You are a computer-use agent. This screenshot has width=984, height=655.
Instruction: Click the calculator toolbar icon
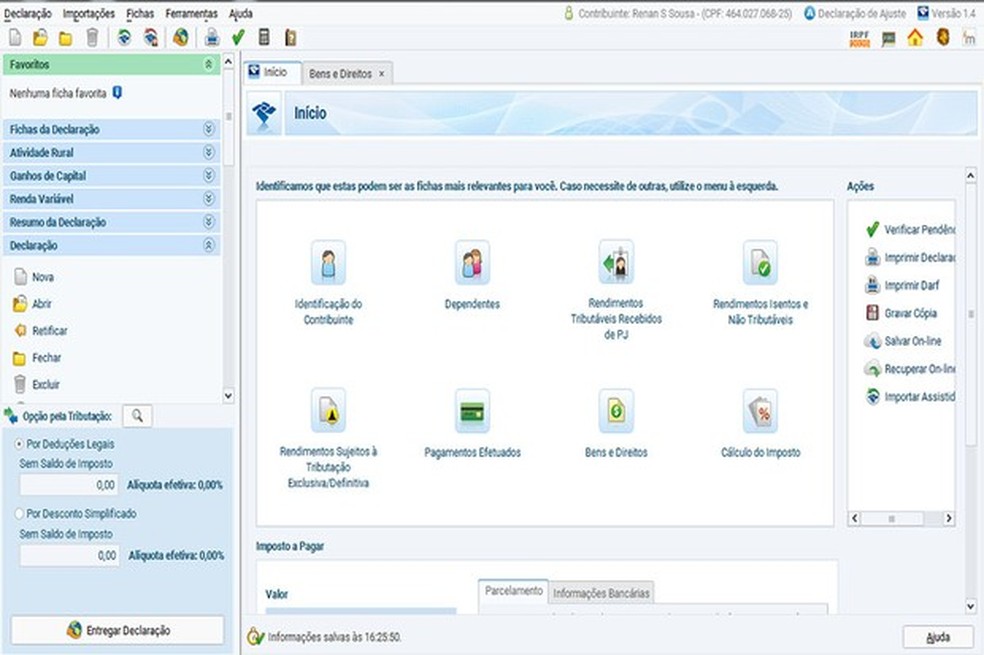(x=264, y=38)
